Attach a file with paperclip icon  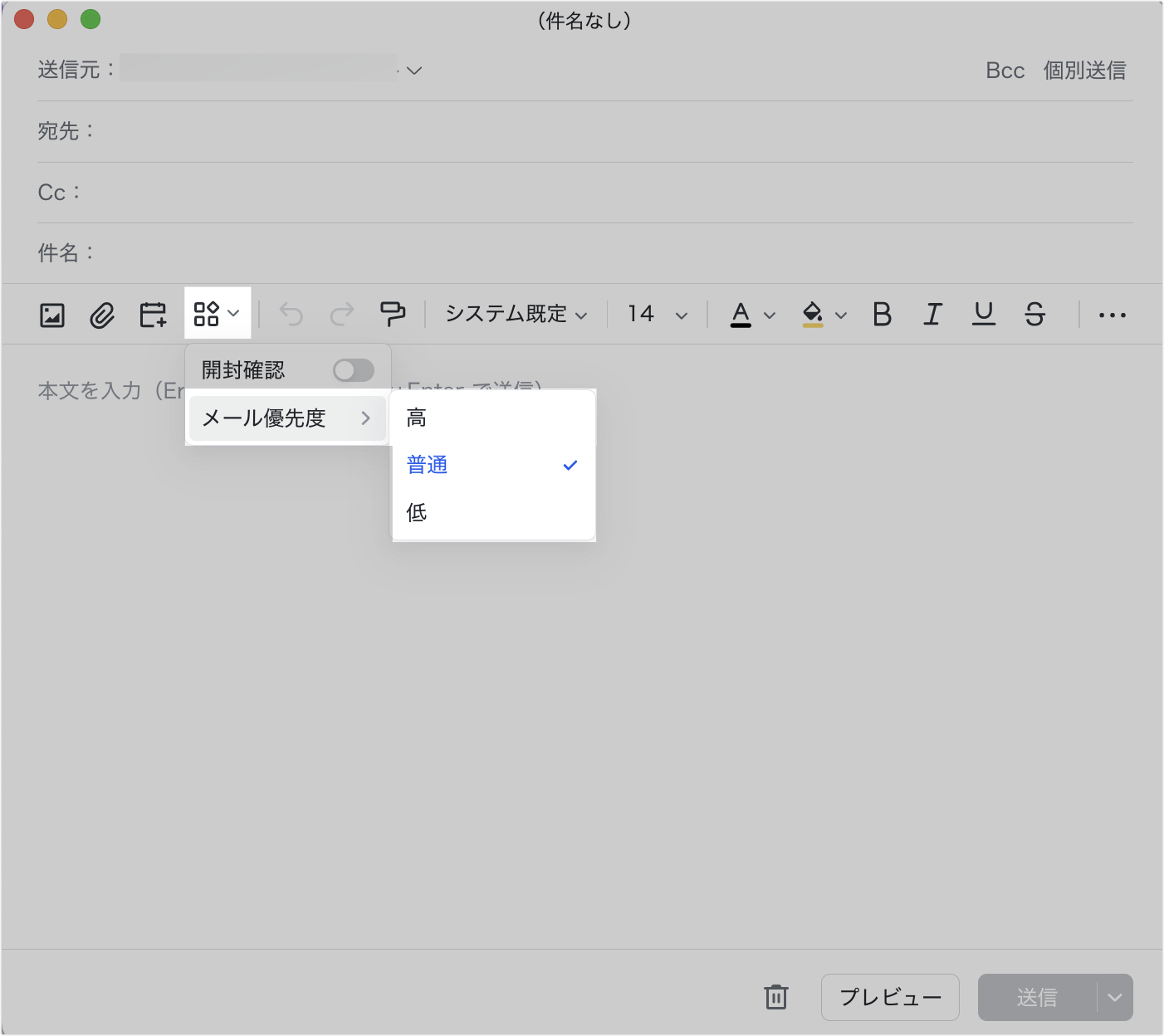pos(102,315)
